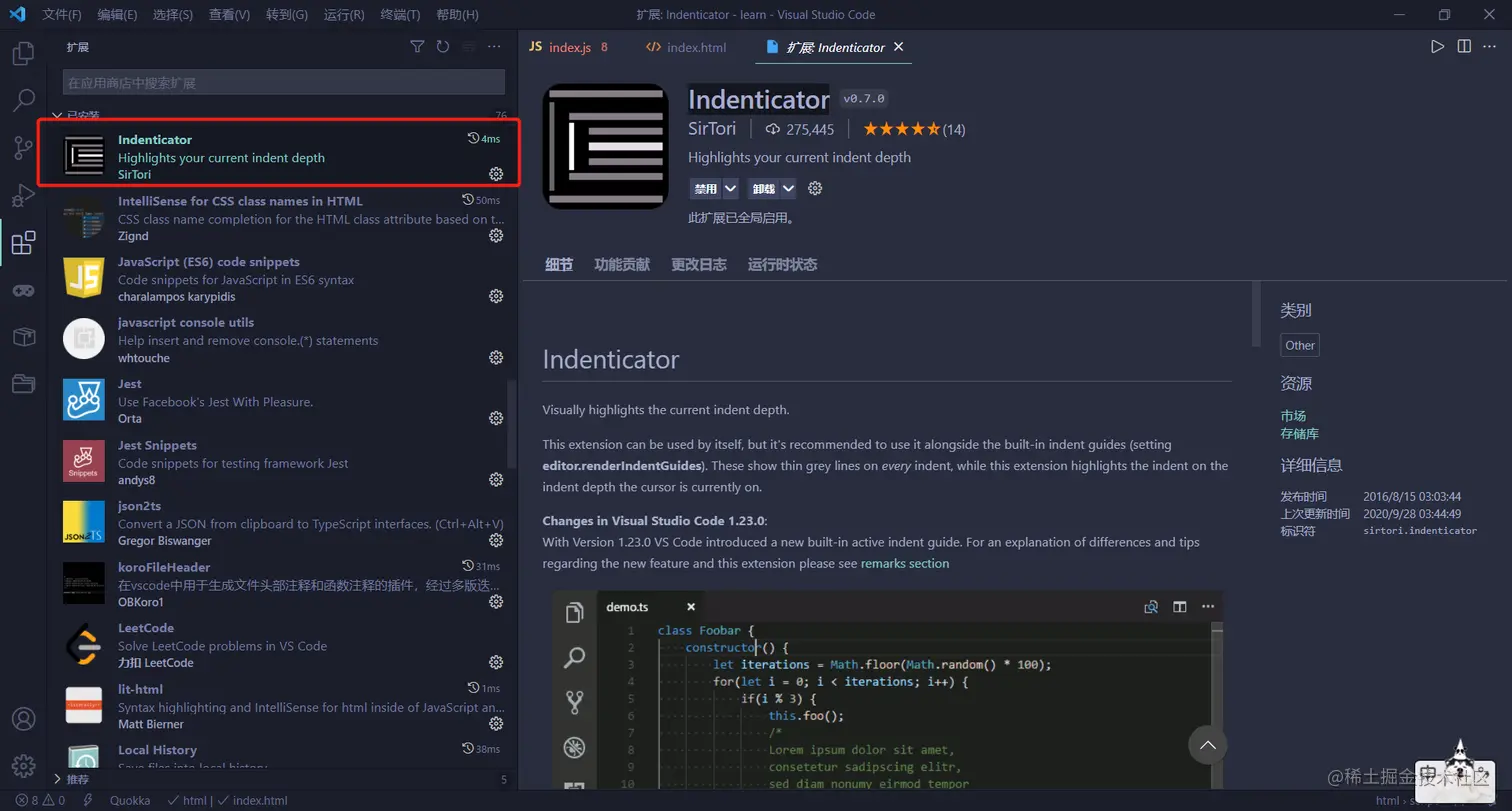Open manage gear for Indenticator list item
The image size is (1512, 811).
tap(496, 174)
